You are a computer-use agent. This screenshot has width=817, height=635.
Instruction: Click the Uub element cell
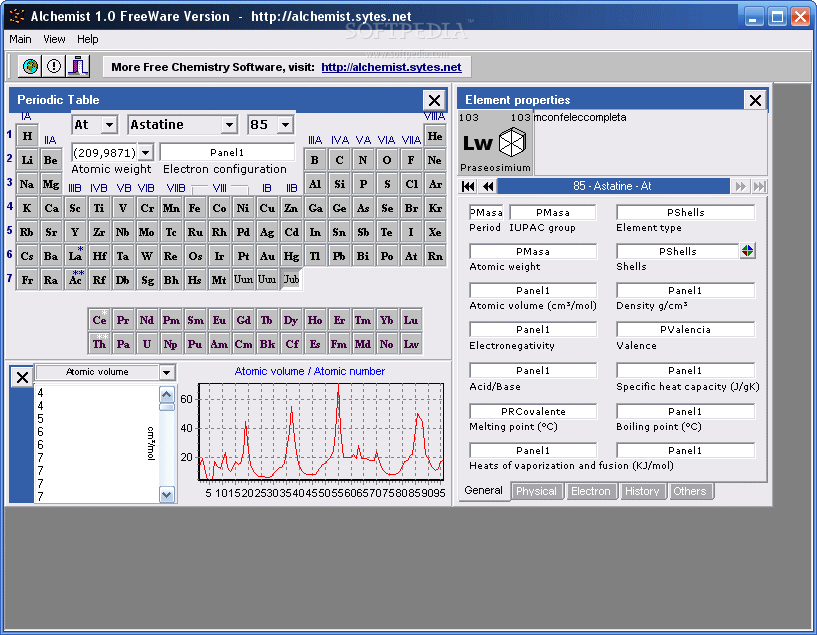pyautogui.click(x=291, y=280)
